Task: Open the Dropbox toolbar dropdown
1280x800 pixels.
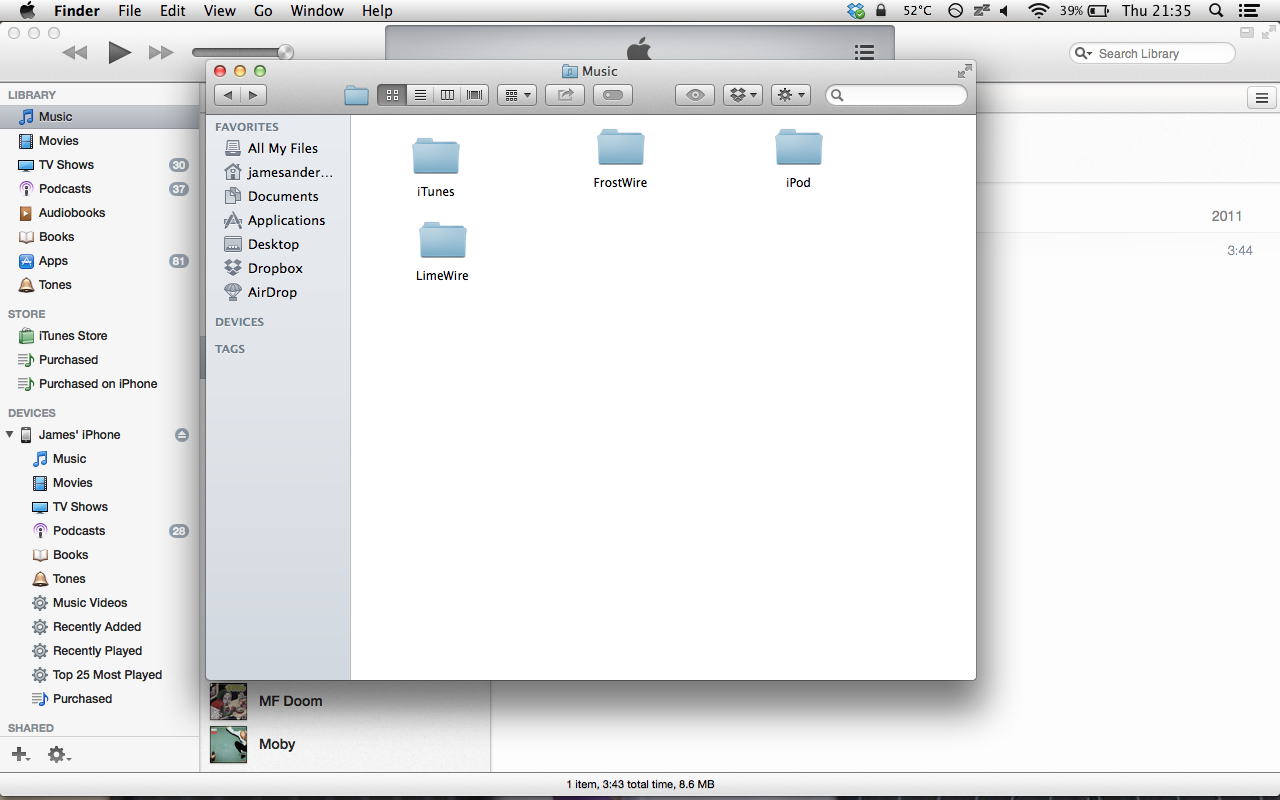Action: [x=743, y=95]
